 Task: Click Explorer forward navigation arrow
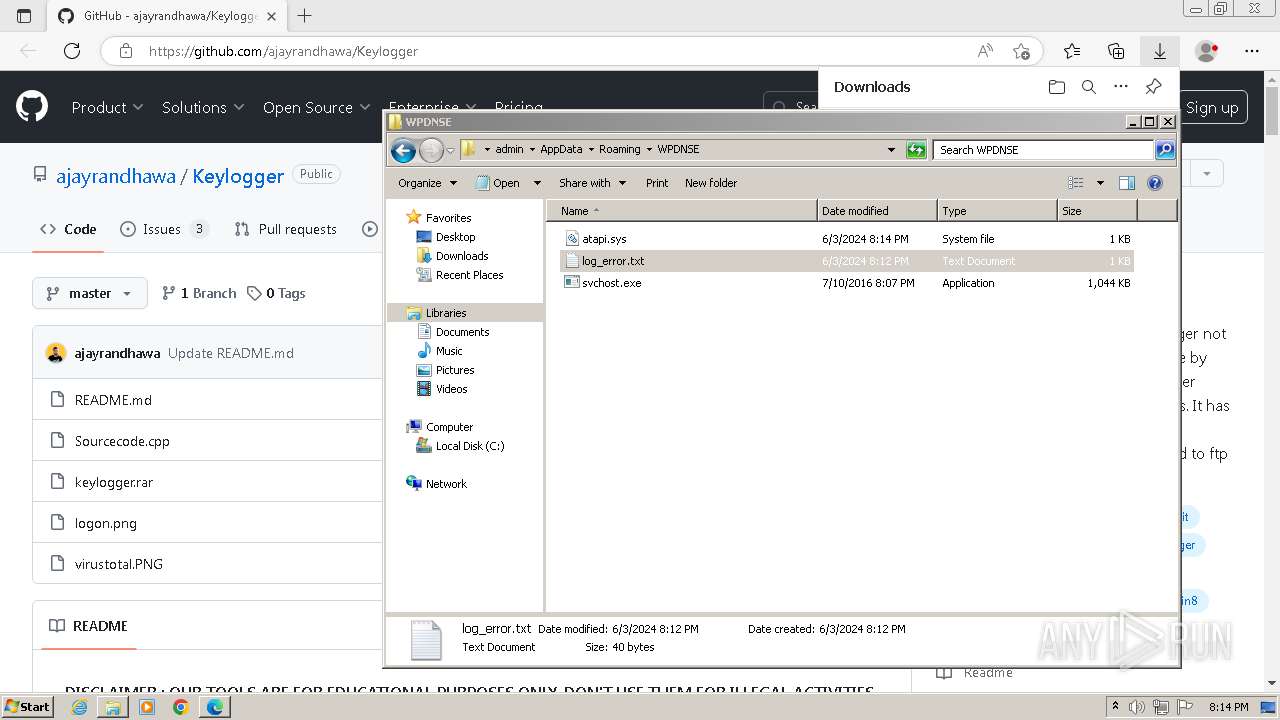(431, 150)
